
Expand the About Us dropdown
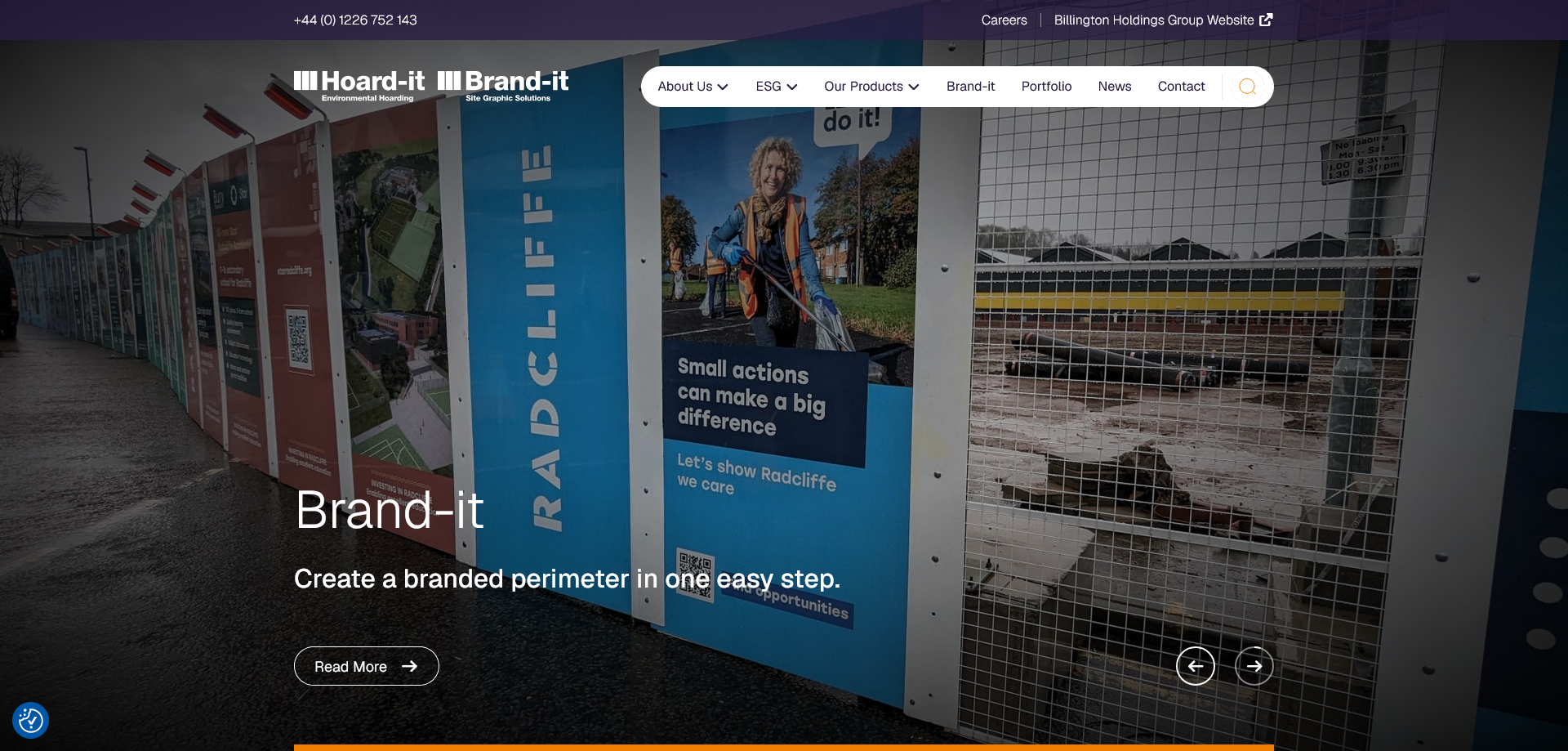pyautogui.click(x=693, y=87)
